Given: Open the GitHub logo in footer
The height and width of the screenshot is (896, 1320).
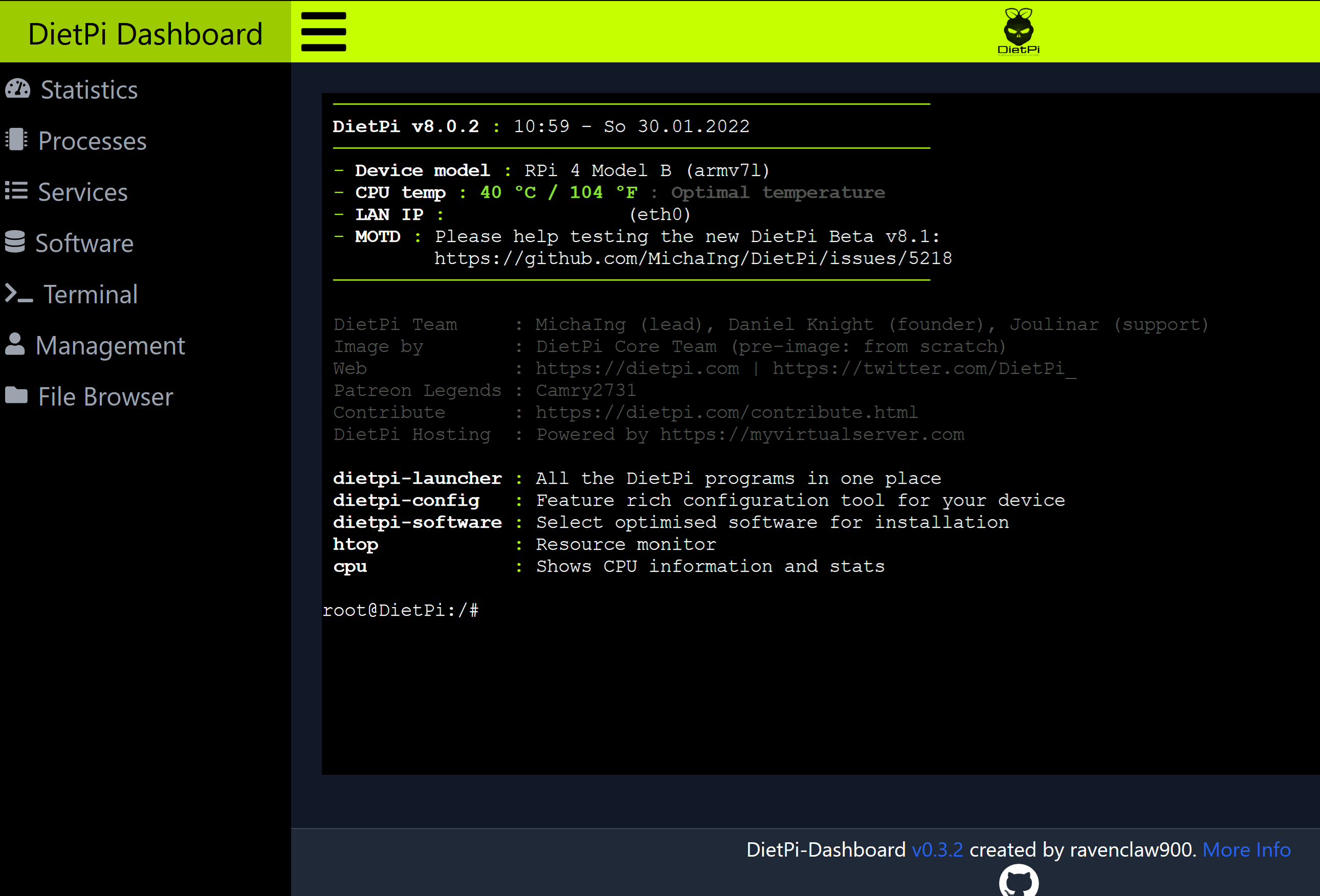Looking at the screenshot, I should pyautogui.click(x=1019, y=882).
